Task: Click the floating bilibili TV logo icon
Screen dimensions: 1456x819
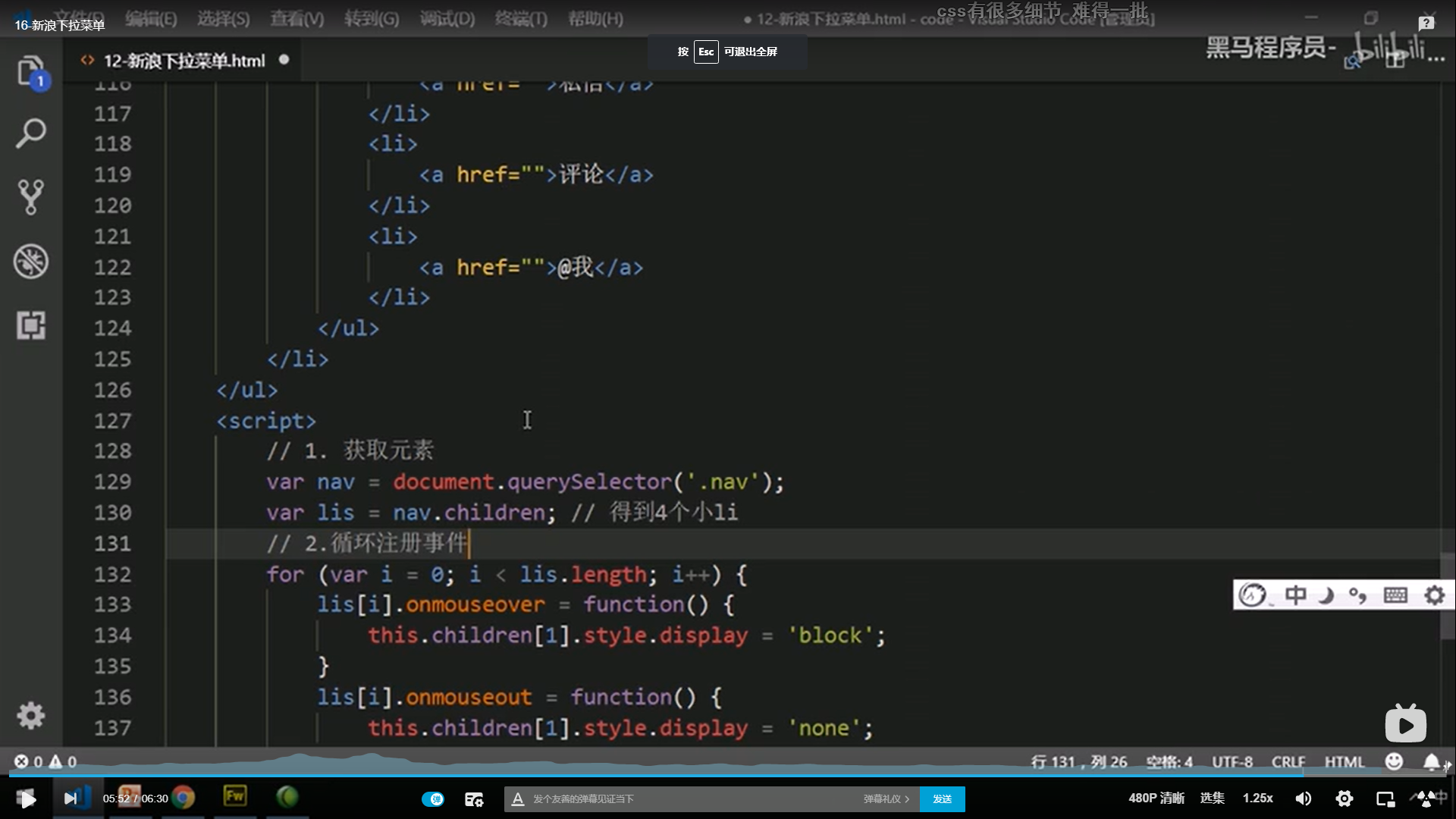Action: coord(1405,723)
